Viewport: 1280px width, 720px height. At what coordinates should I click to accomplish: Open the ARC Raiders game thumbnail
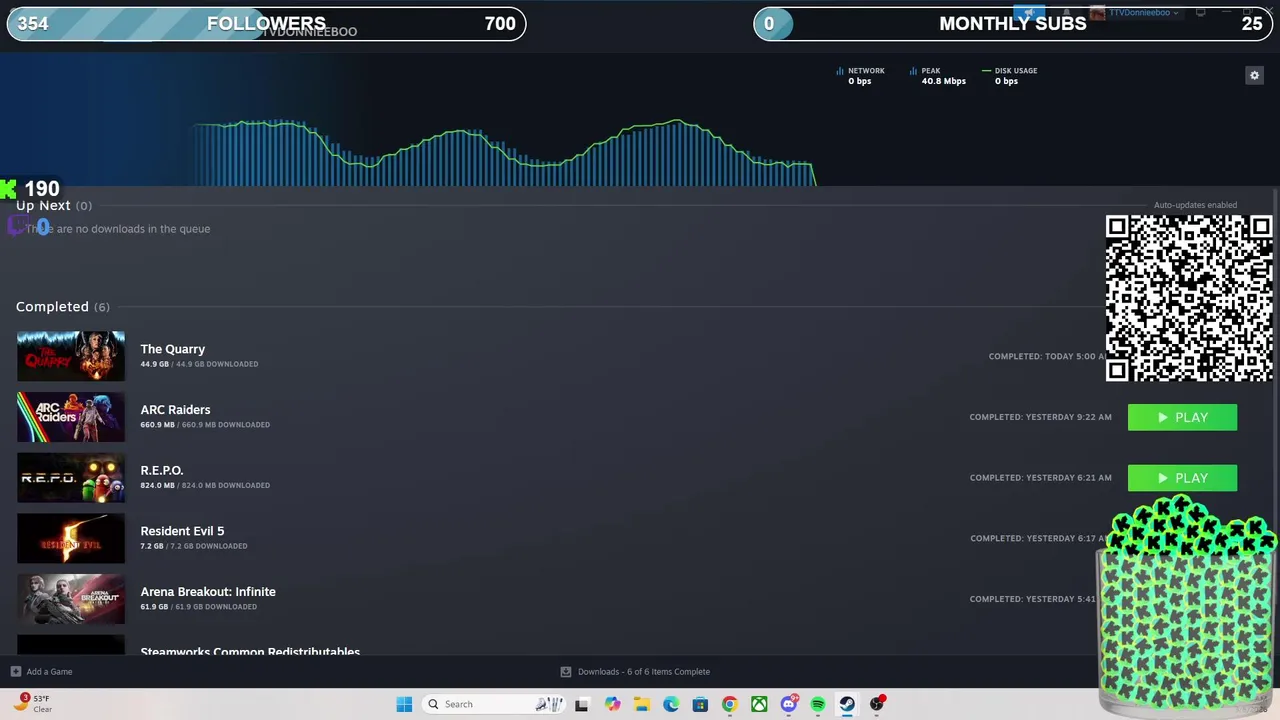click(x=71, y=417)
